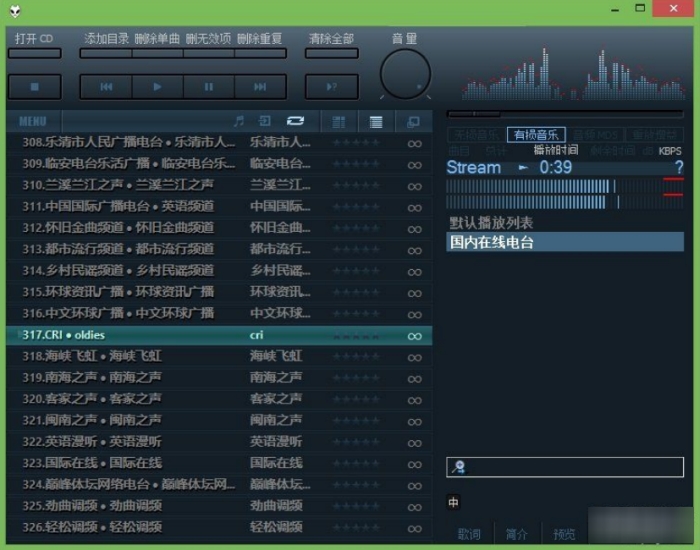Select track 323.国际在线
The width and height of the screenshot is (700, 550).
[219, 463]
